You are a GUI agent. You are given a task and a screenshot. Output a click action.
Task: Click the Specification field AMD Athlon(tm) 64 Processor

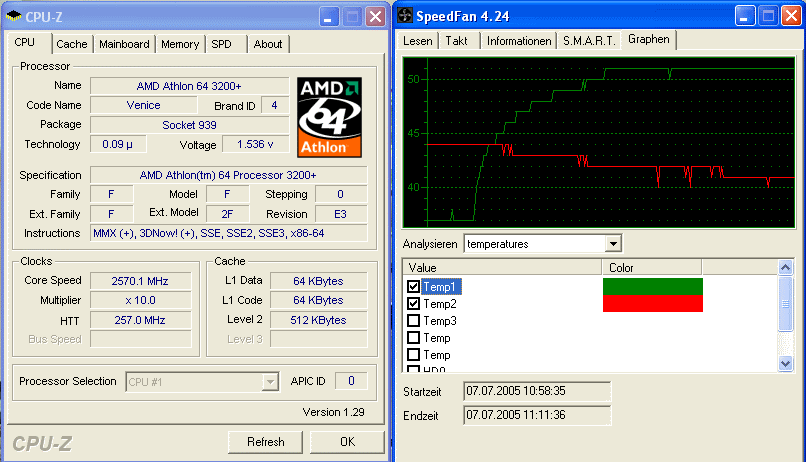click(x=229, y=175)
